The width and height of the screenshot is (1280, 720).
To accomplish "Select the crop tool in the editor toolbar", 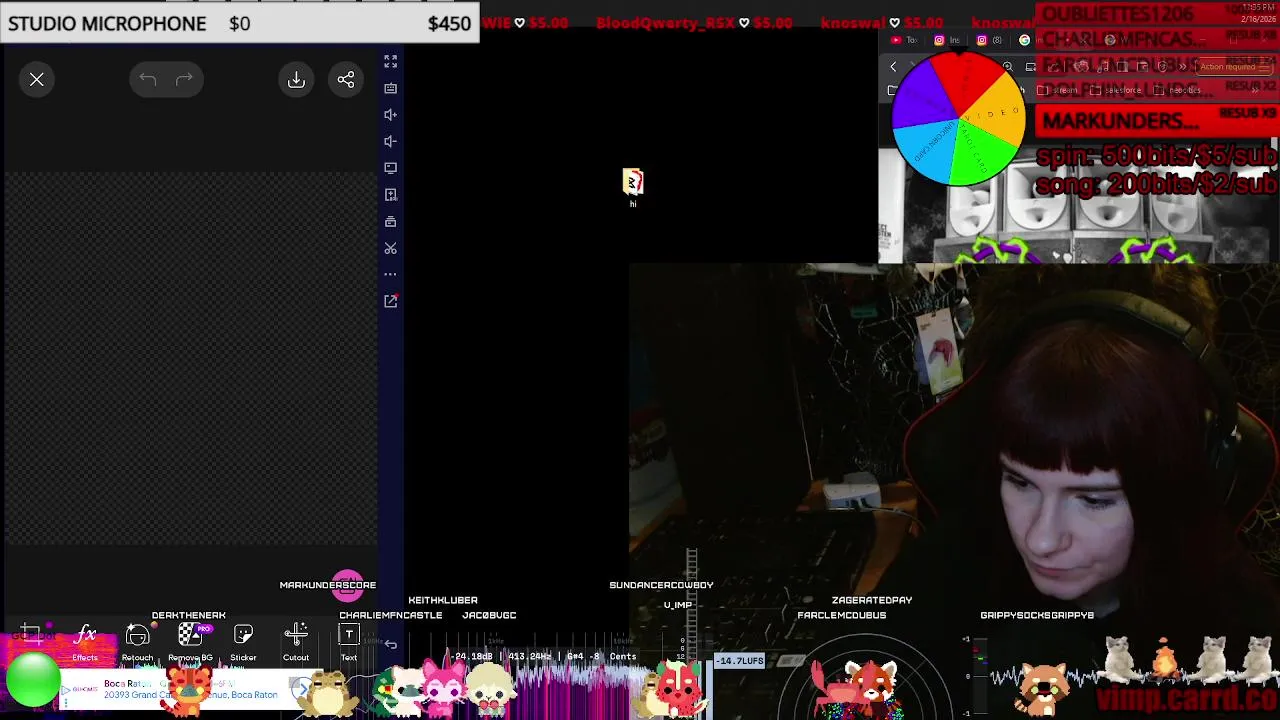I will [30, 634].
